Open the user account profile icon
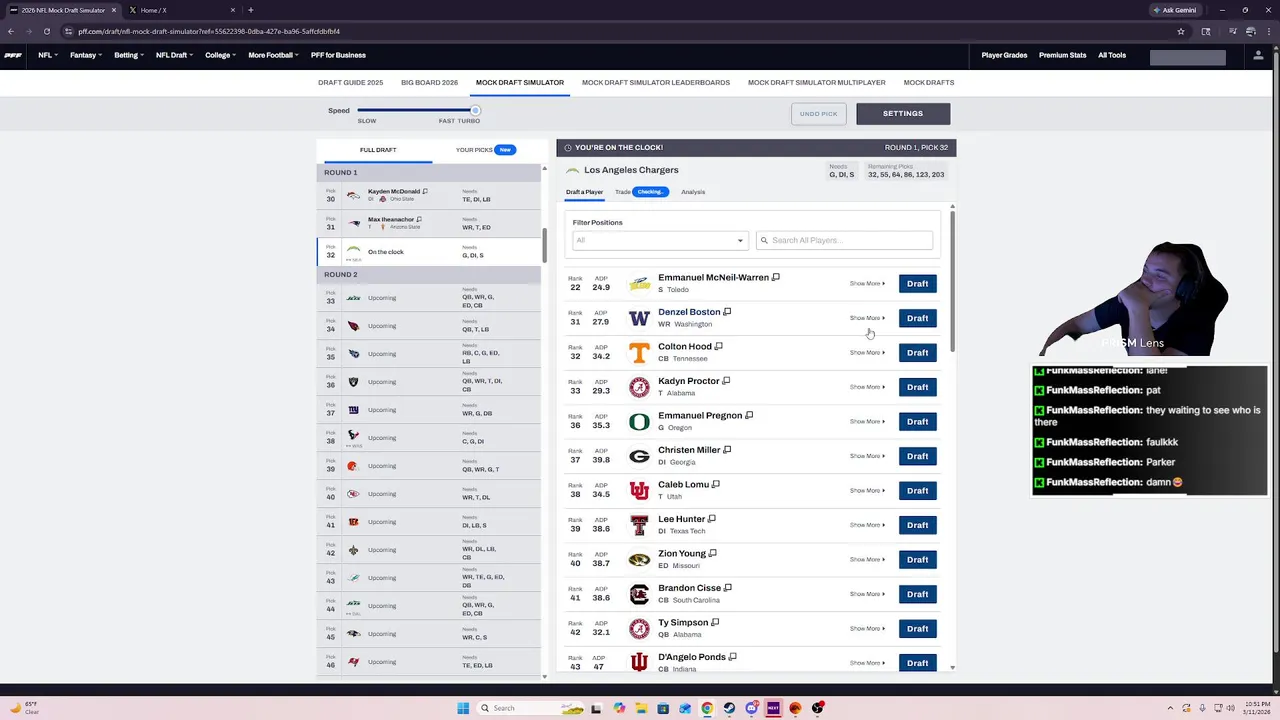 (1258, 55)
